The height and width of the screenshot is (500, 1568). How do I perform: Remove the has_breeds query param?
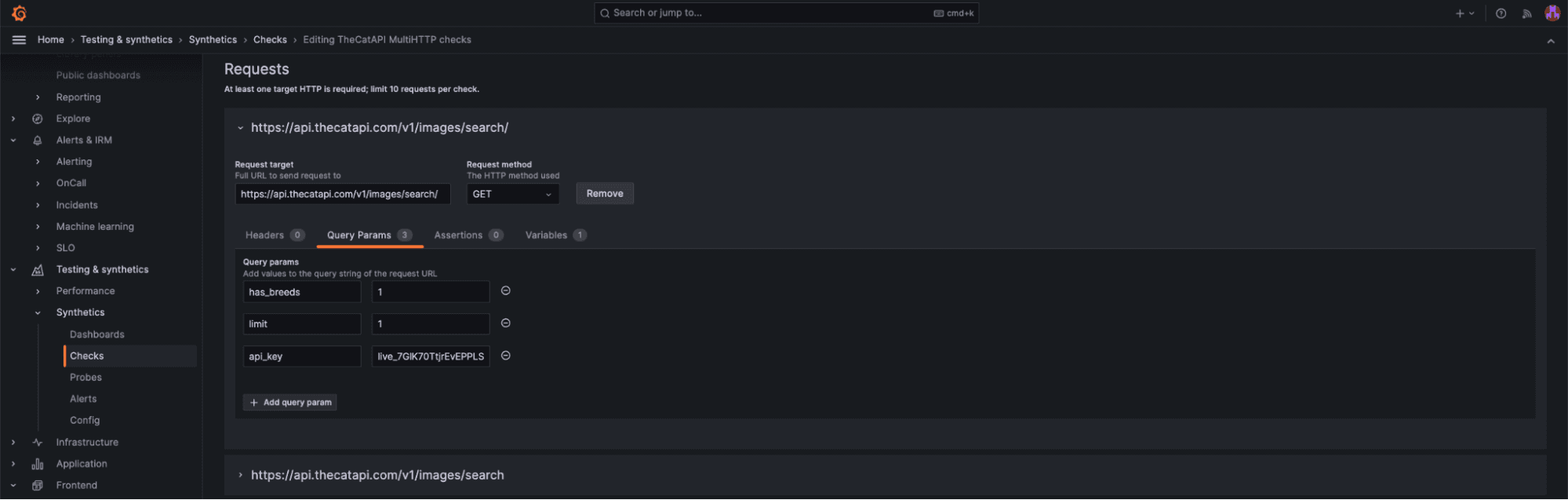tap(506, 291)
